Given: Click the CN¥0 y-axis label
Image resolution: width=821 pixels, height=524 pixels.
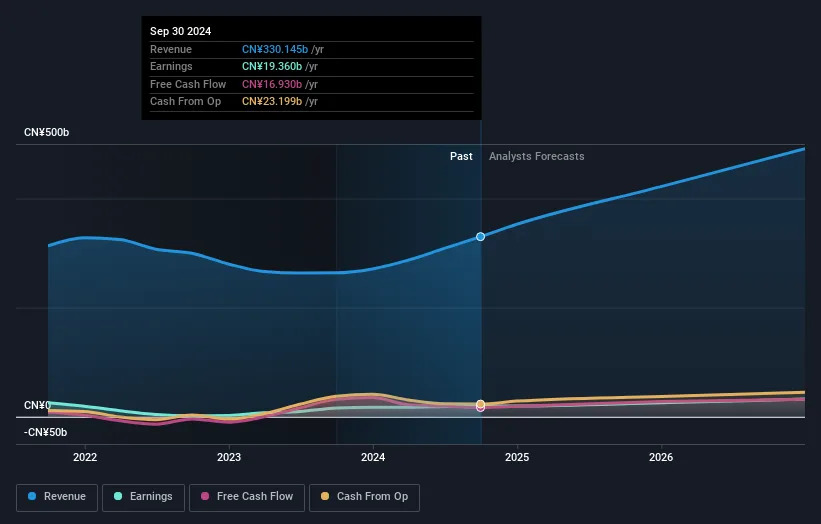Looking at the screenshot, I should pos(37,405).
